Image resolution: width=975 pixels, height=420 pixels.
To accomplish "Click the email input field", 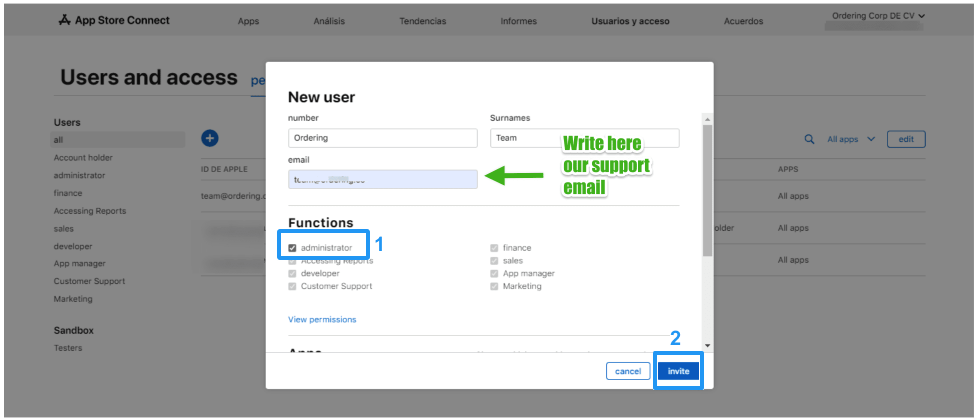I will coord(383,179).
